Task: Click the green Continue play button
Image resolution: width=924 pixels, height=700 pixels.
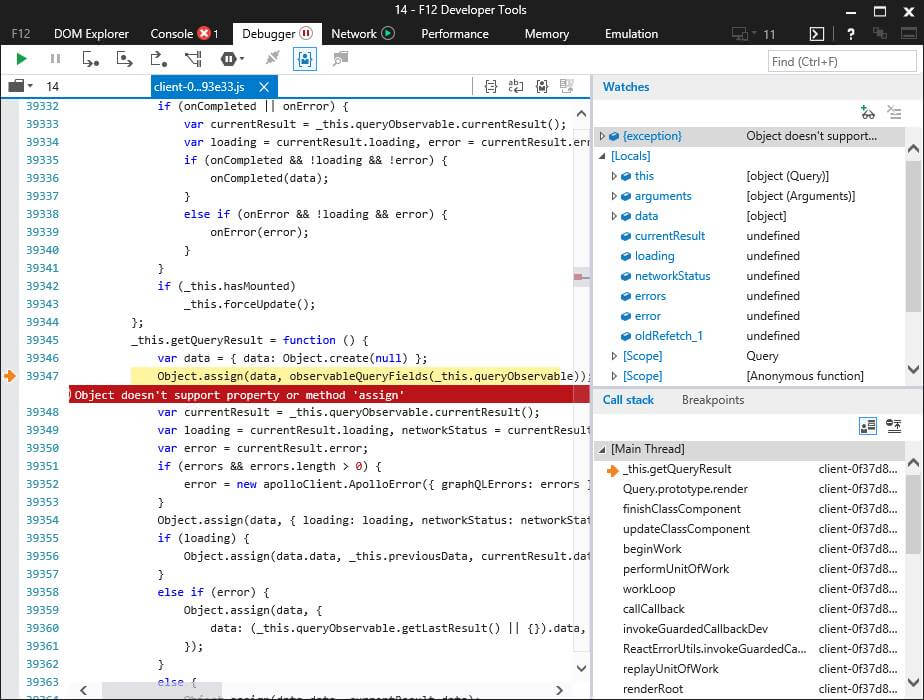Action: click(21, 59)
